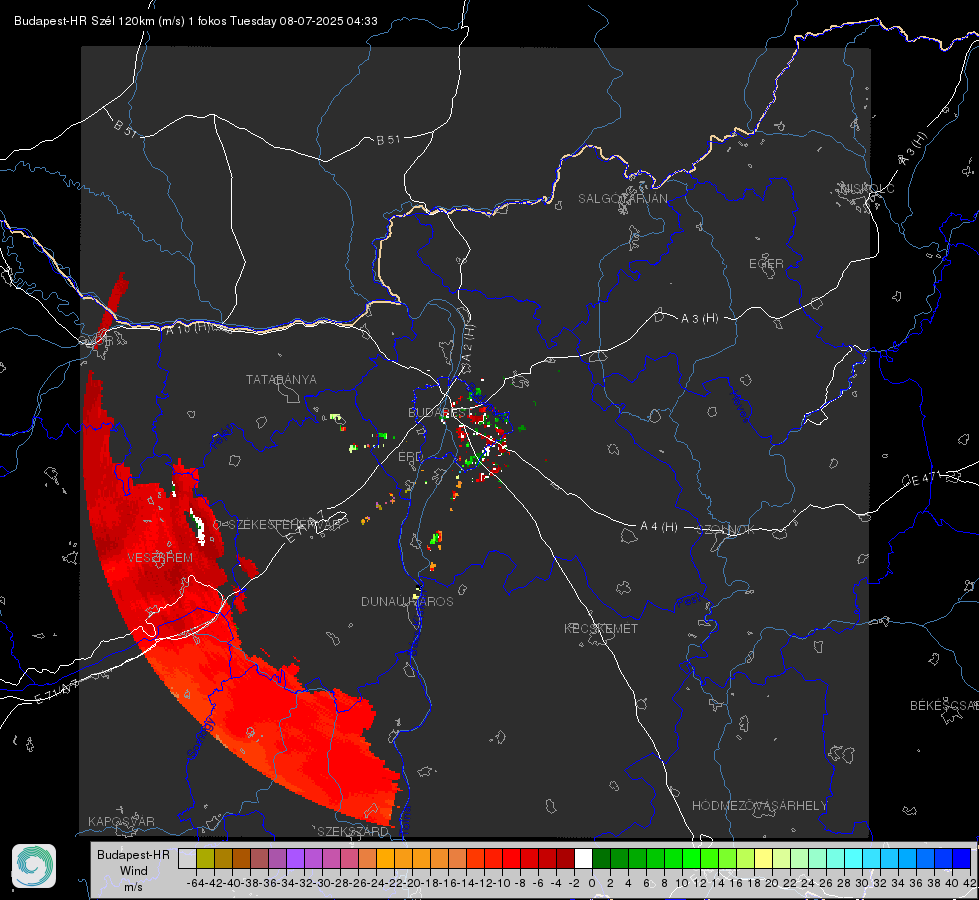Pick the gray swatch left of -64
Screen dimensions: 979x900
click(x=187, y=858)
